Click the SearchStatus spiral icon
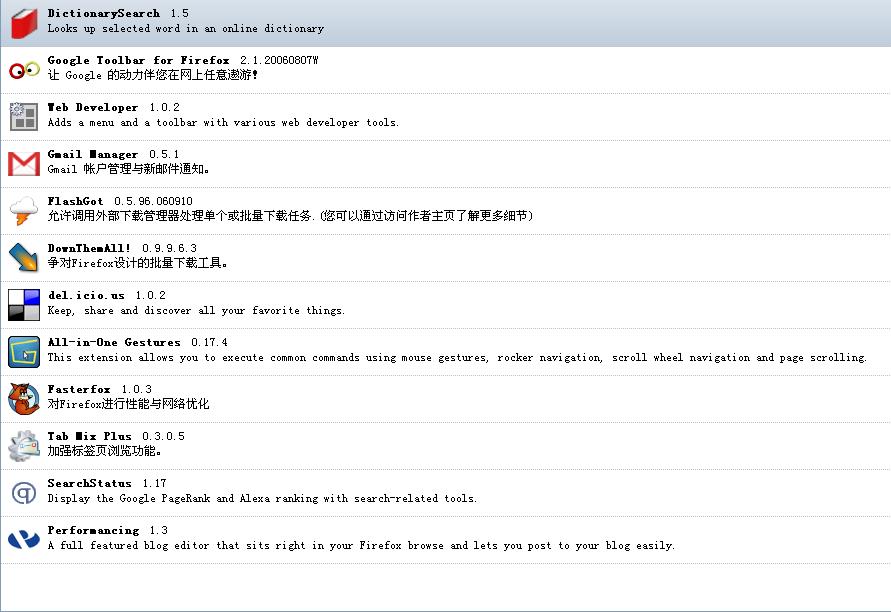The image size is (891, 612). click(x=24, y=493)
